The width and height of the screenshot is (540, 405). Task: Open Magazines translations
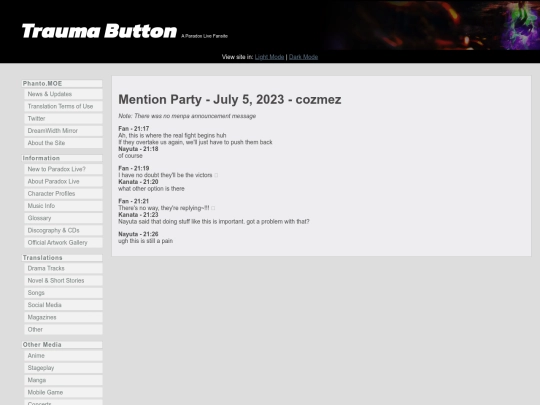click(63, 317)
